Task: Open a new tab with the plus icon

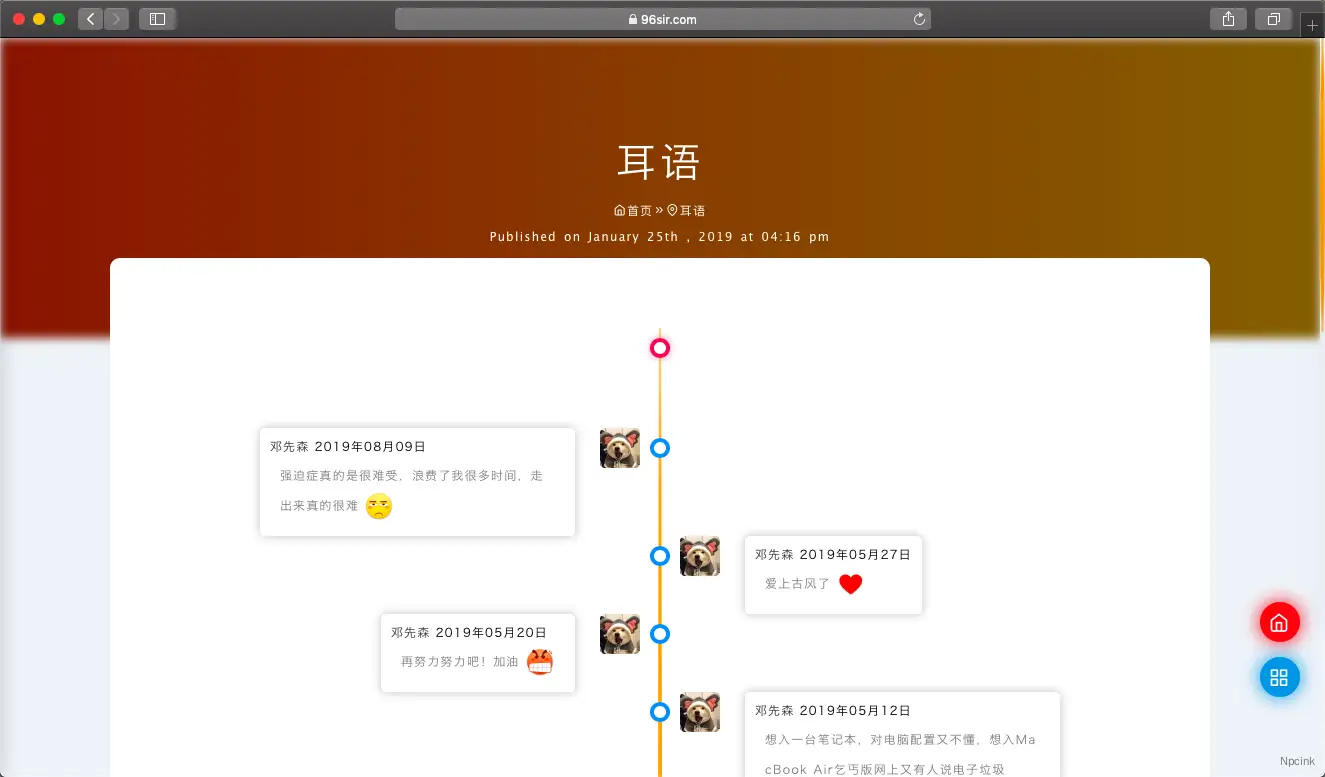Action: 1311,24
